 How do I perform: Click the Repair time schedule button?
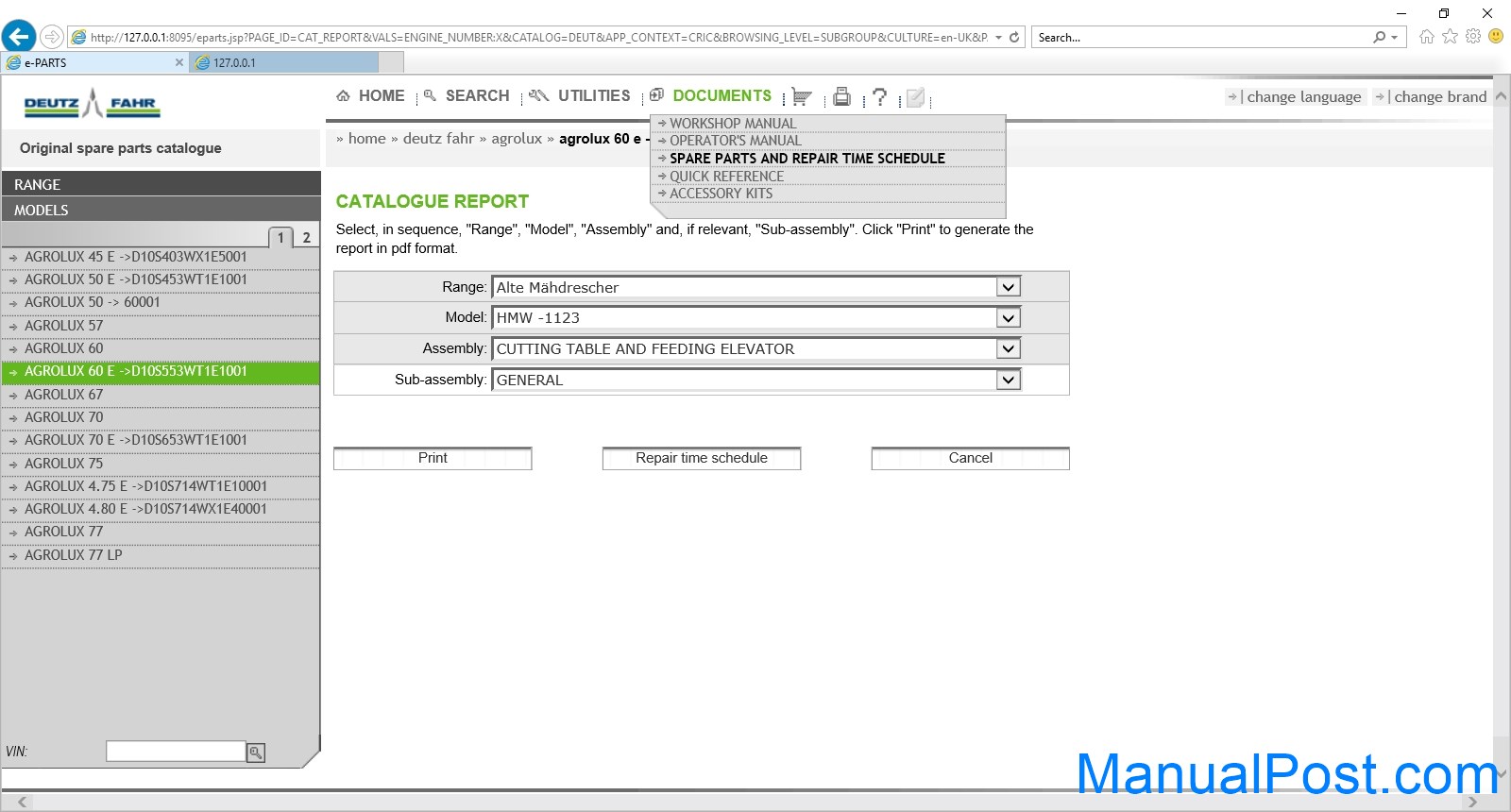click(x=702, y=458)
